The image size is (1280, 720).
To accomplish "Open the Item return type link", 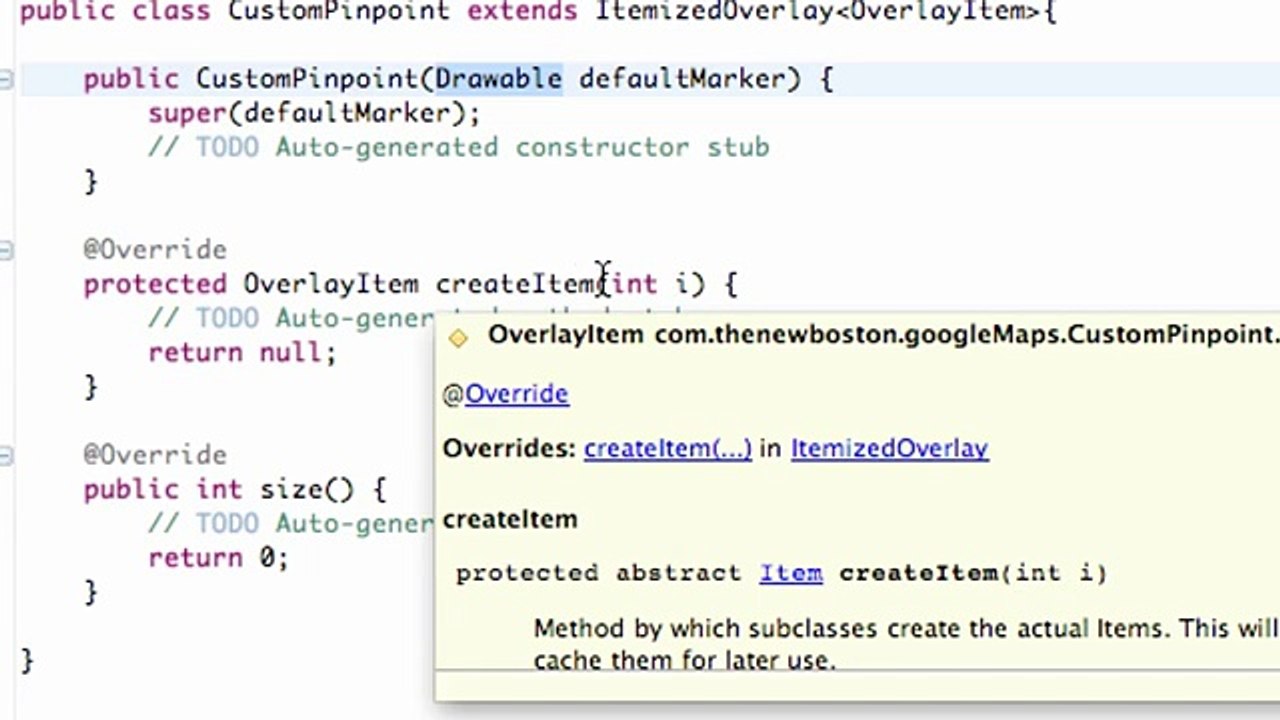I will 790,573.
